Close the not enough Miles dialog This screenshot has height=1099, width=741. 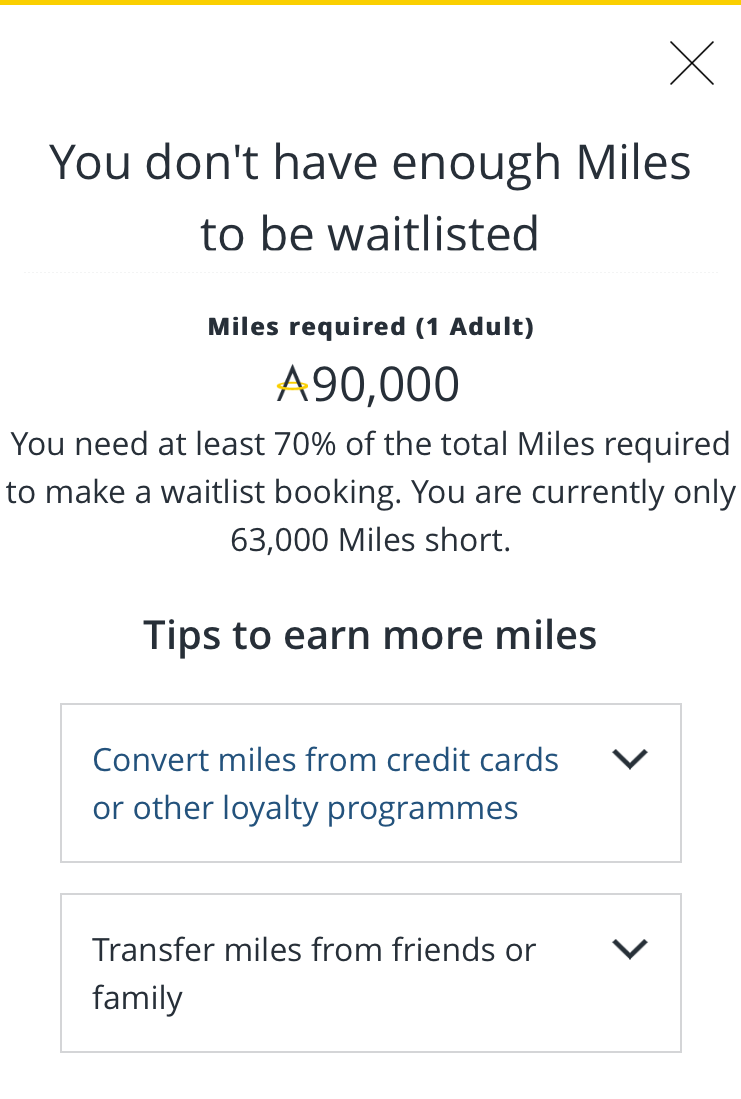[692, 64]
